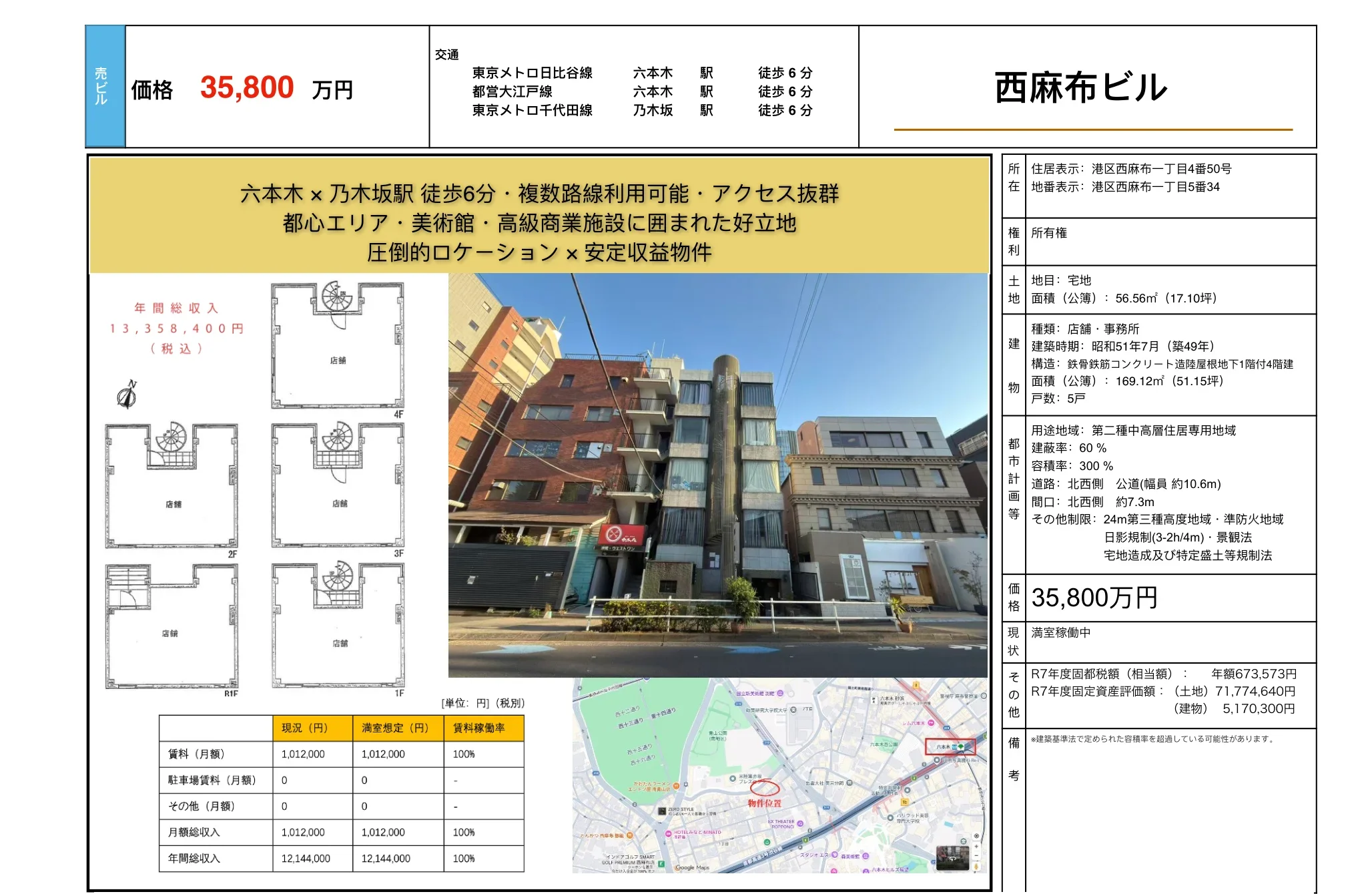Click the 容積率: 300 % line
This screenshot has height=894, width=1372.
click(x=1072, y=466)
